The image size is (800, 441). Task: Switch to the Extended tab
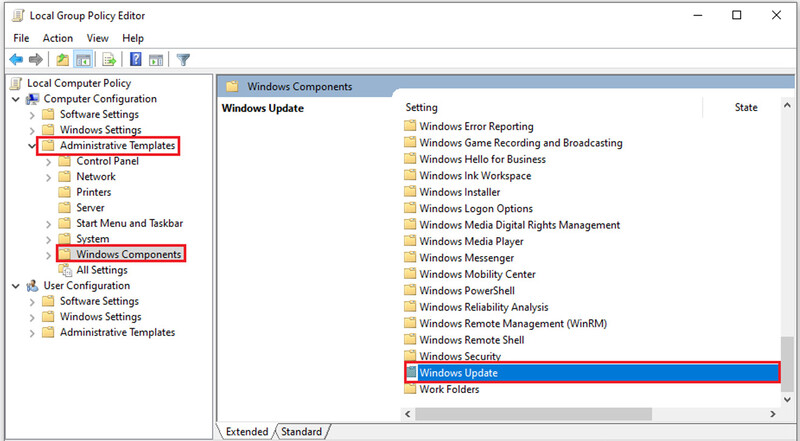pyautogui.click(x=247, y=431)
